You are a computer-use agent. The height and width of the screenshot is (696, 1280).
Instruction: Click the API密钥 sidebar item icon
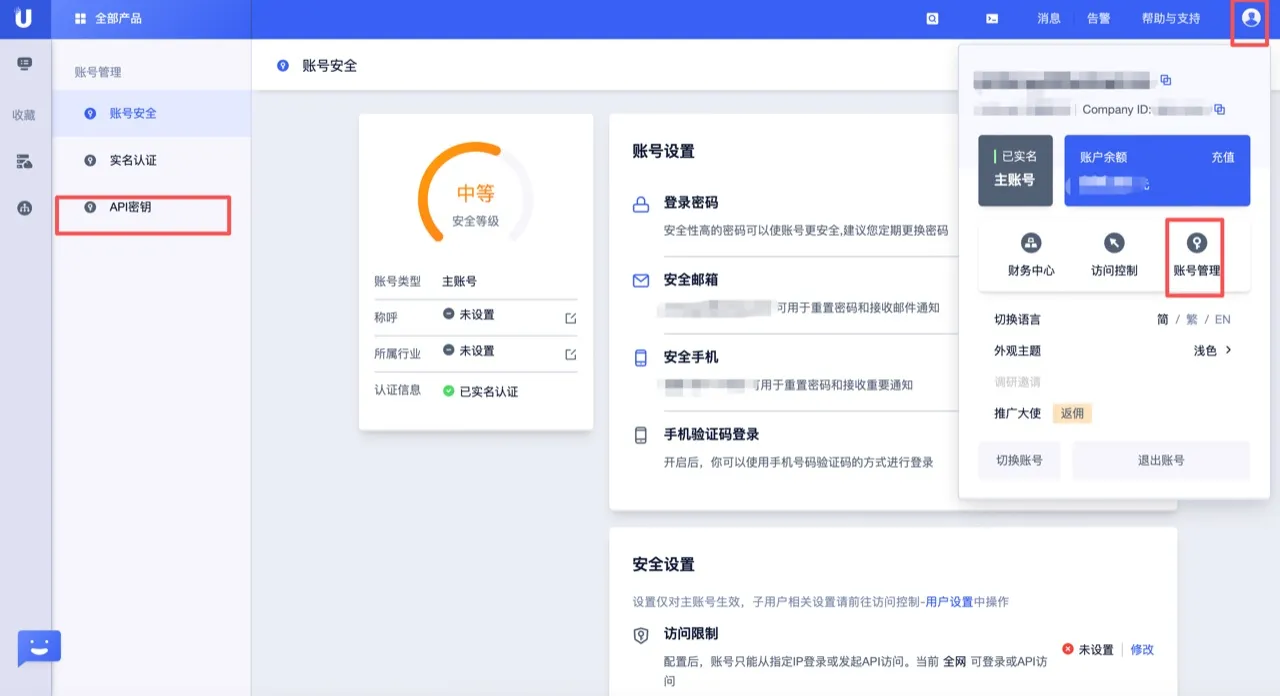[91, 207]
